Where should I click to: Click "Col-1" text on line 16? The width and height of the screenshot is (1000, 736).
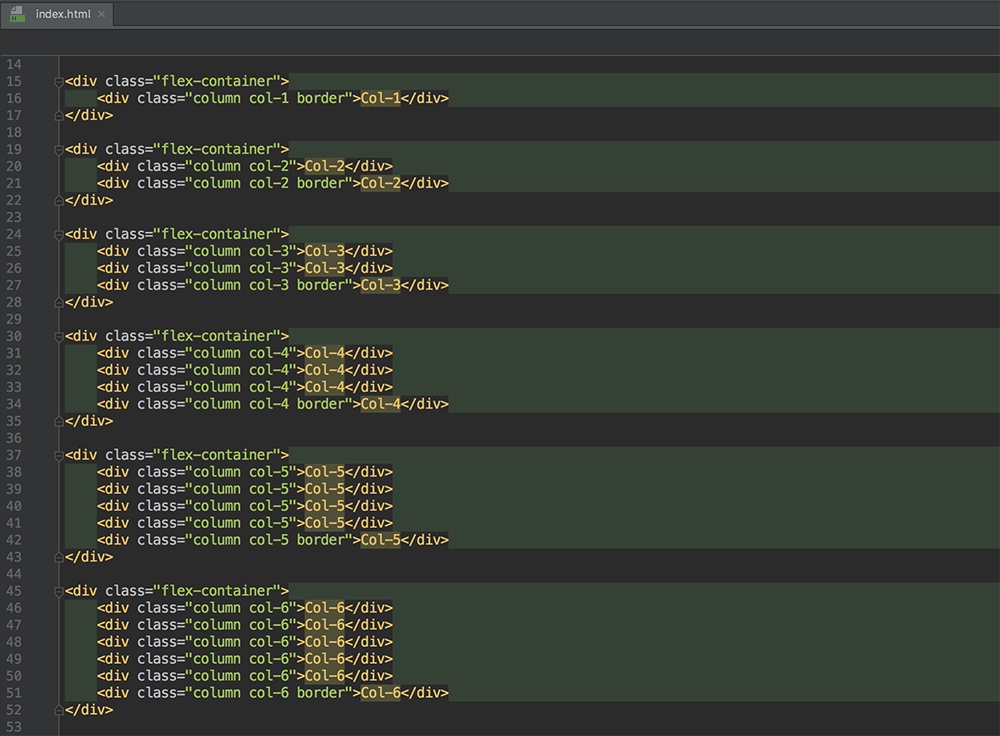[x=381, y=98]
